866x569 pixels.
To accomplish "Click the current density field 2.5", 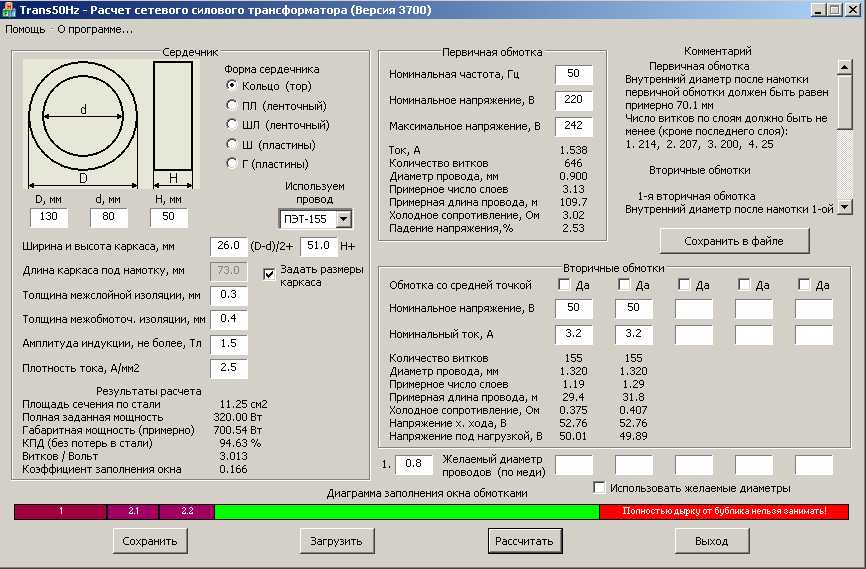I will [229, 368].
